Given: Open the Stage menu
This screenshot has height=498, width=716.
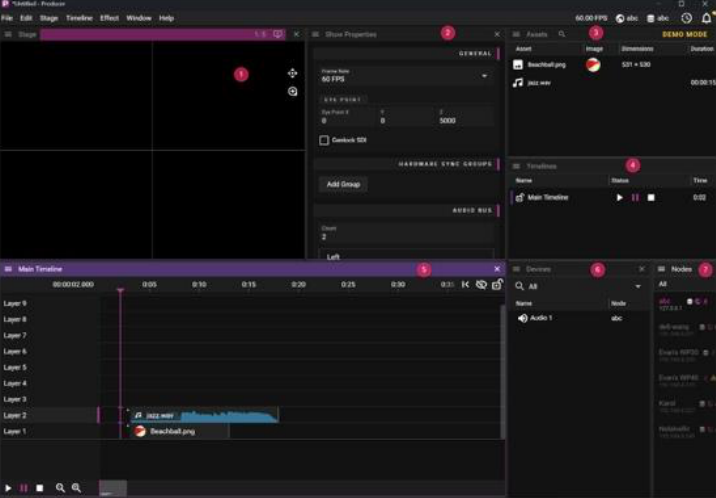Looking at the screenshot, I should [x=49, y=18].
